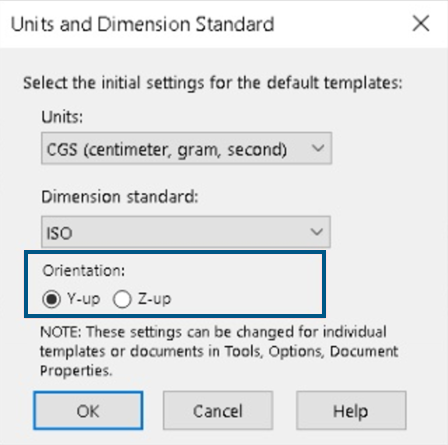Select the Y-up orientation radio button

[x=51, y=299]
